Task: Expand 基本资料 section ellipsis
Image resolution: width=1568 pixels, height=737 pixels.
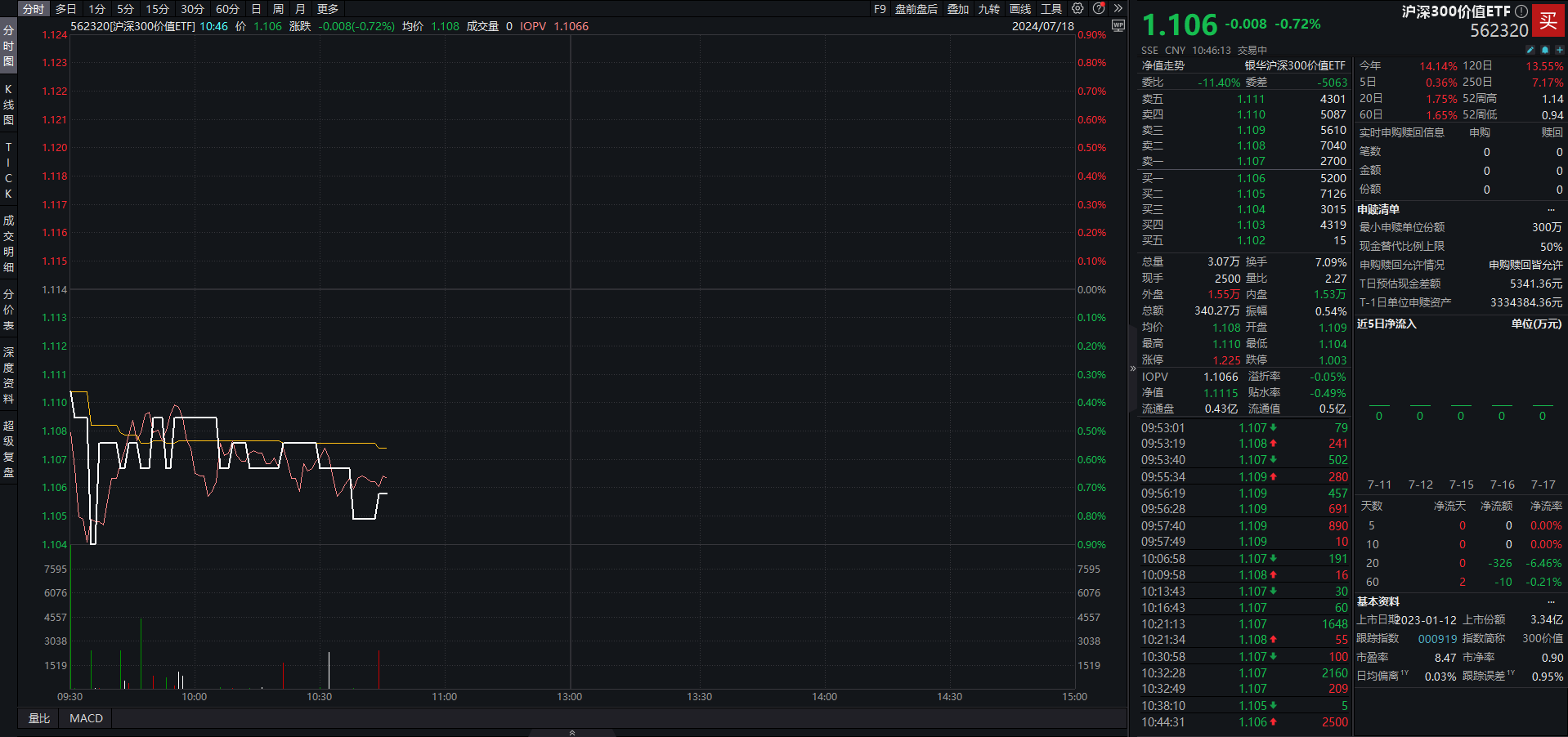Action: pos(1551,602)
